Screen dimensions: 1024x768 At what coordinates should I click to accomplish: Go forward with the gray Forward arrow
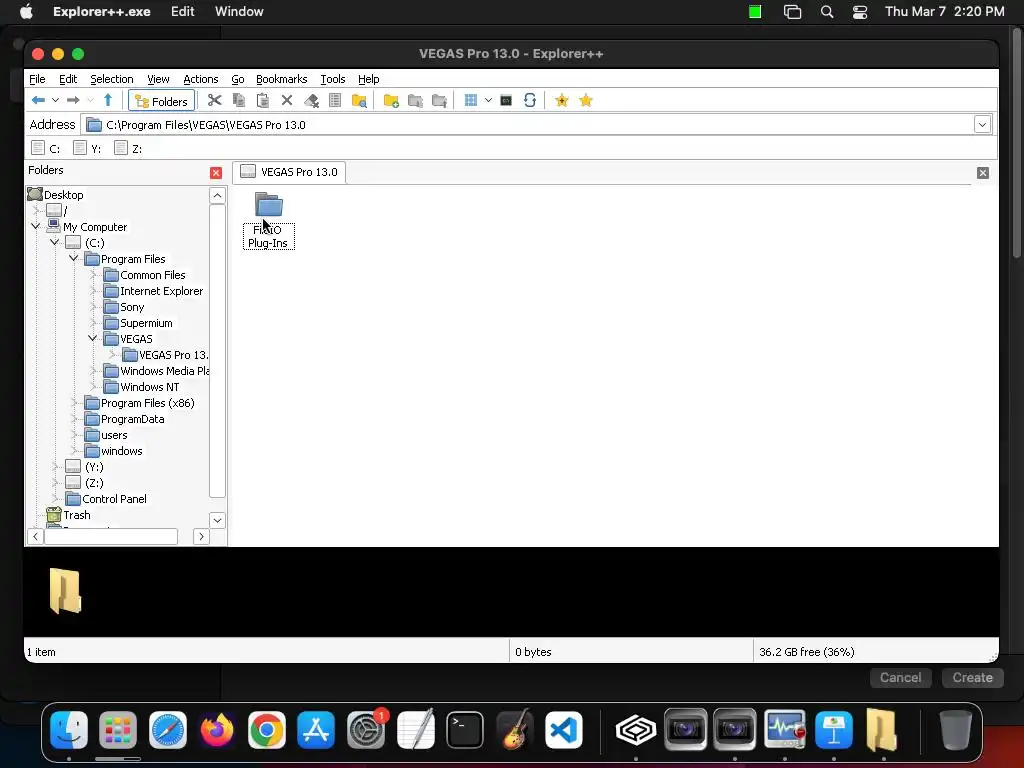click(x=73, y=101)
